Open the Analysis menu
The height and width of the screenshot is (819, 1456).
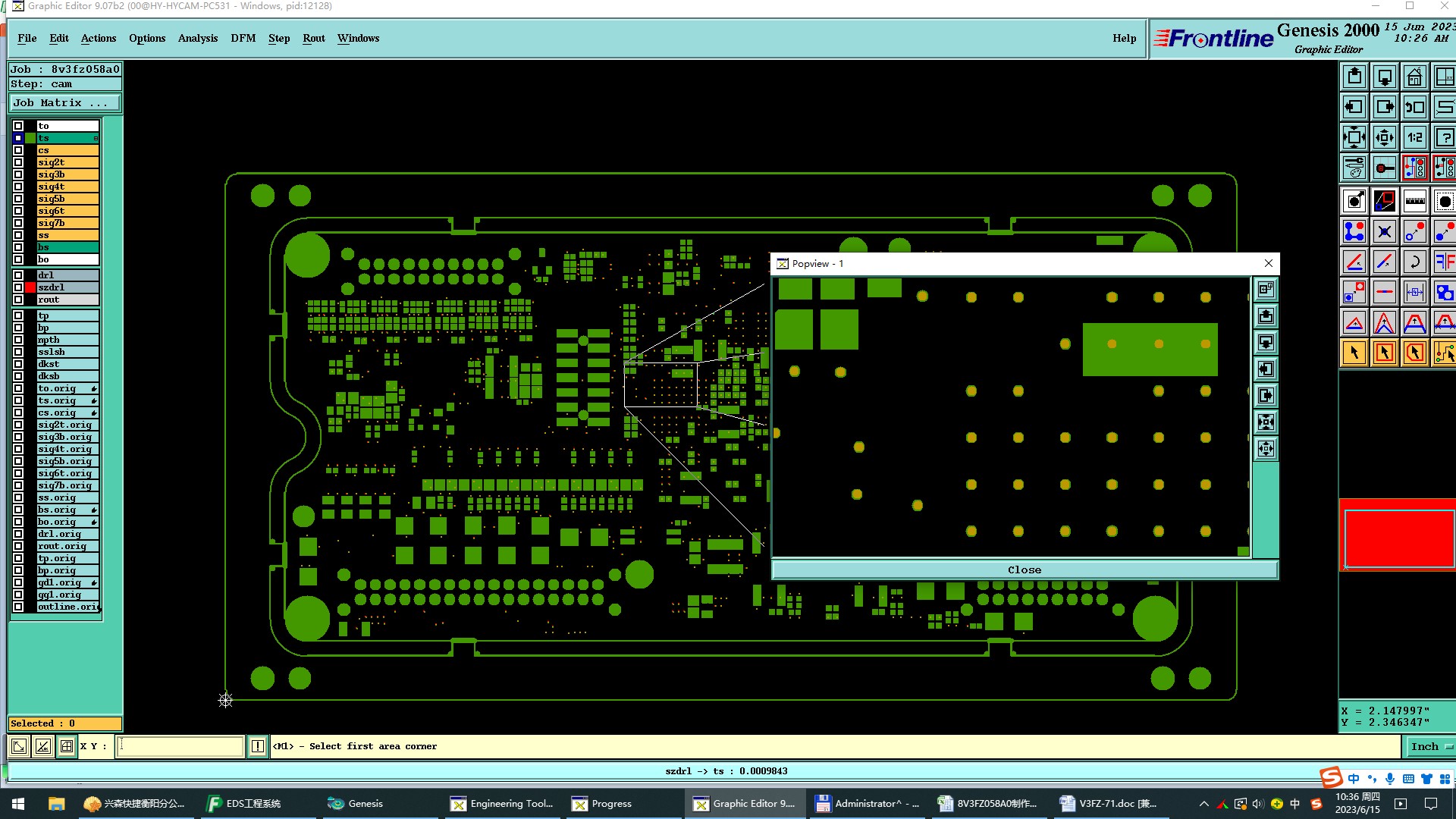tap(197, 38)
